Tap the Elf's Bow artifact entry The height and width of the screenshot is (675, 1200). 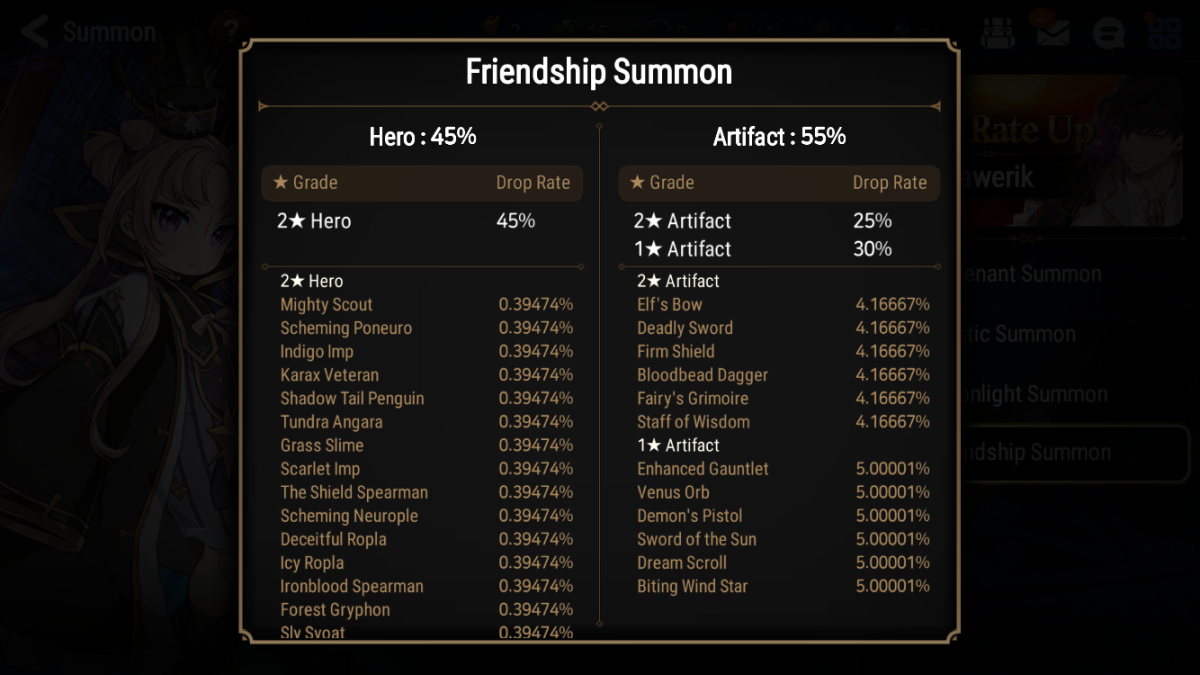tap(670, 305)
